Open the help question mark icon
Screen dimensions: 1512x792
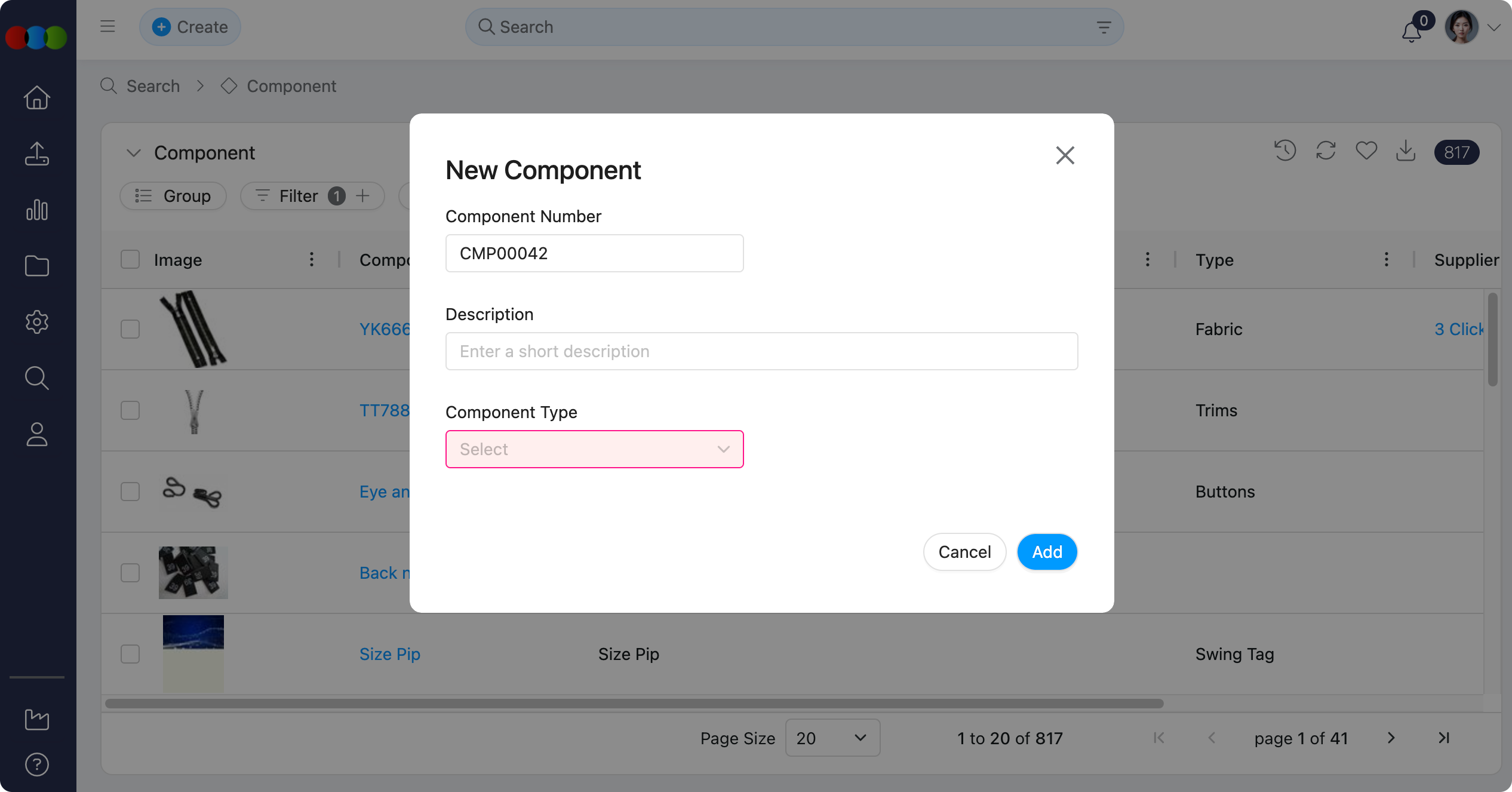[37, 765]
